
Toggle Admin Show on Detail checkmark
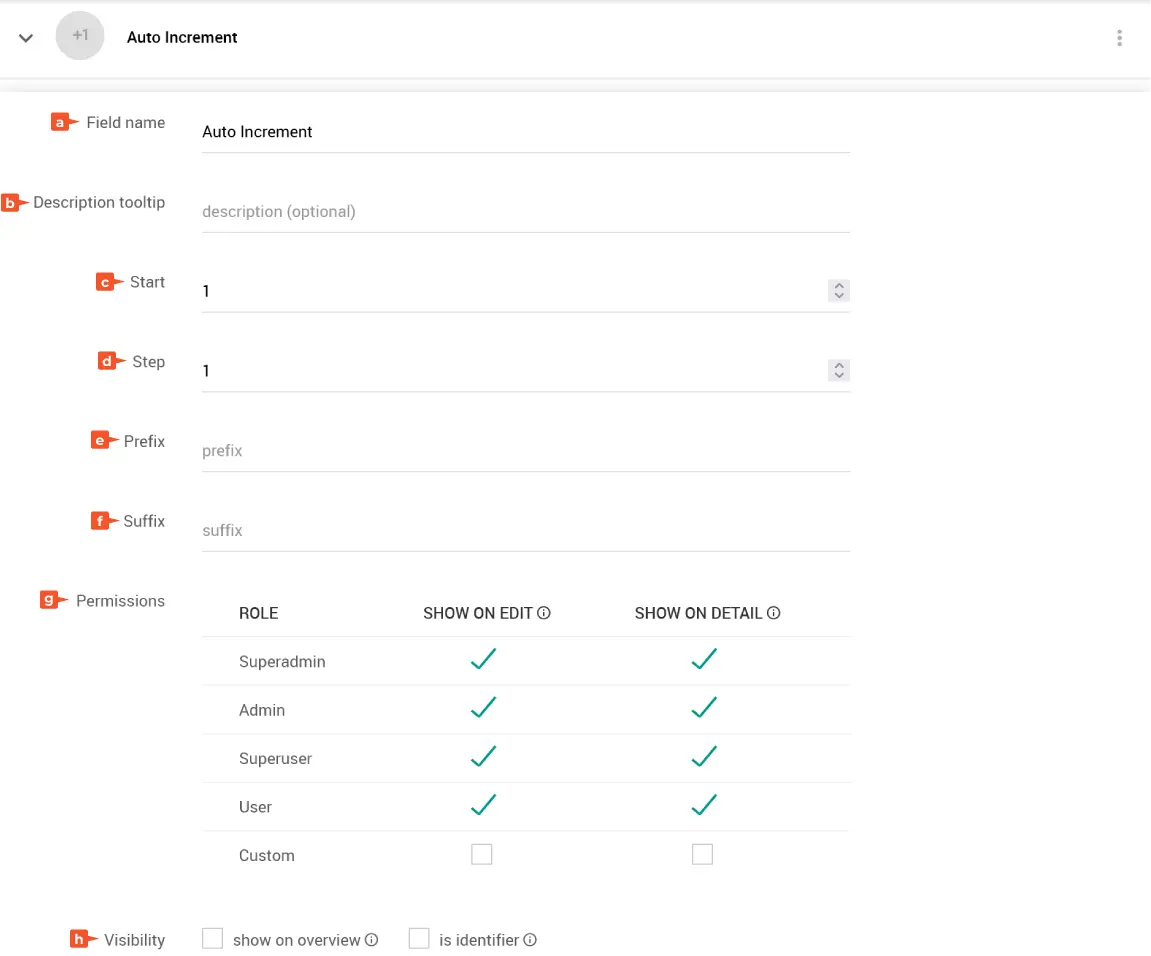(704, 708)
